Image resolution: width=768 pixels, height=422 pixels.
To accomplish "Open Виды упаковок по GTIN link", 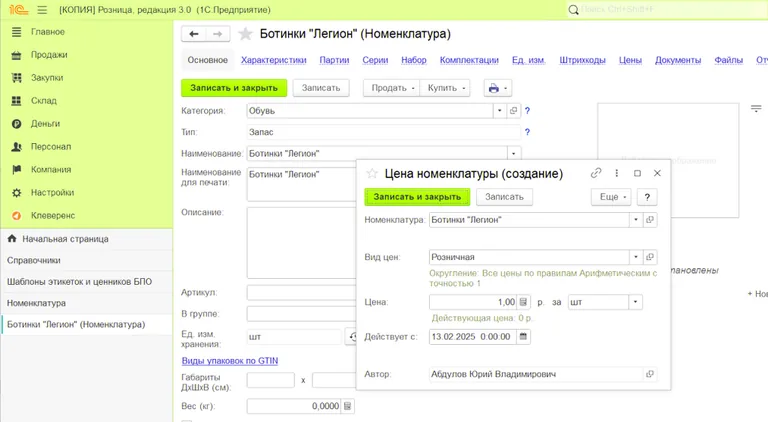I will [x=230, y=361].
